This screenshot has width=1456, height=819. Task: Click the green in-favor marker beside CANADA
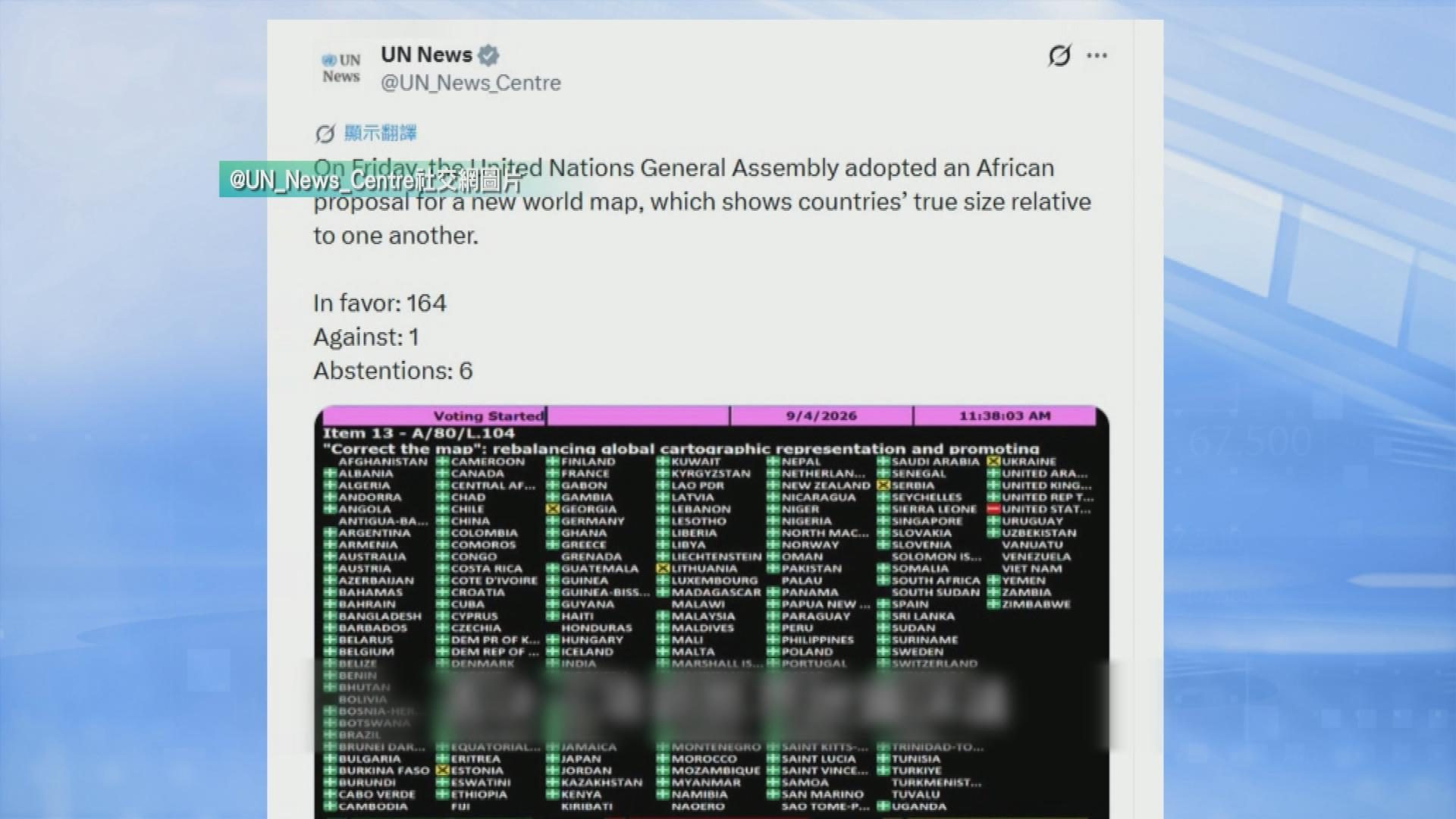[x=443, y=473]
